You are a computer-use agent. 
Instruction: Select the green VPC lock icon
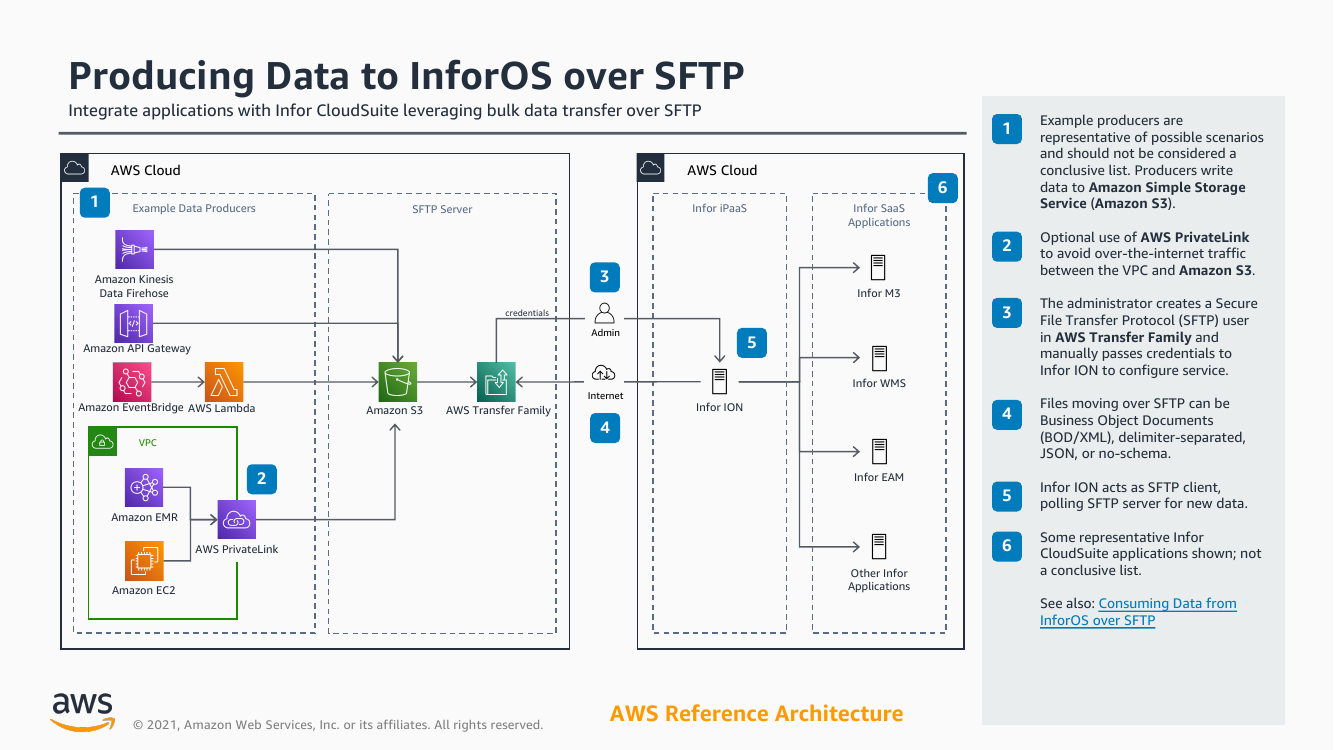click(101, 440)
